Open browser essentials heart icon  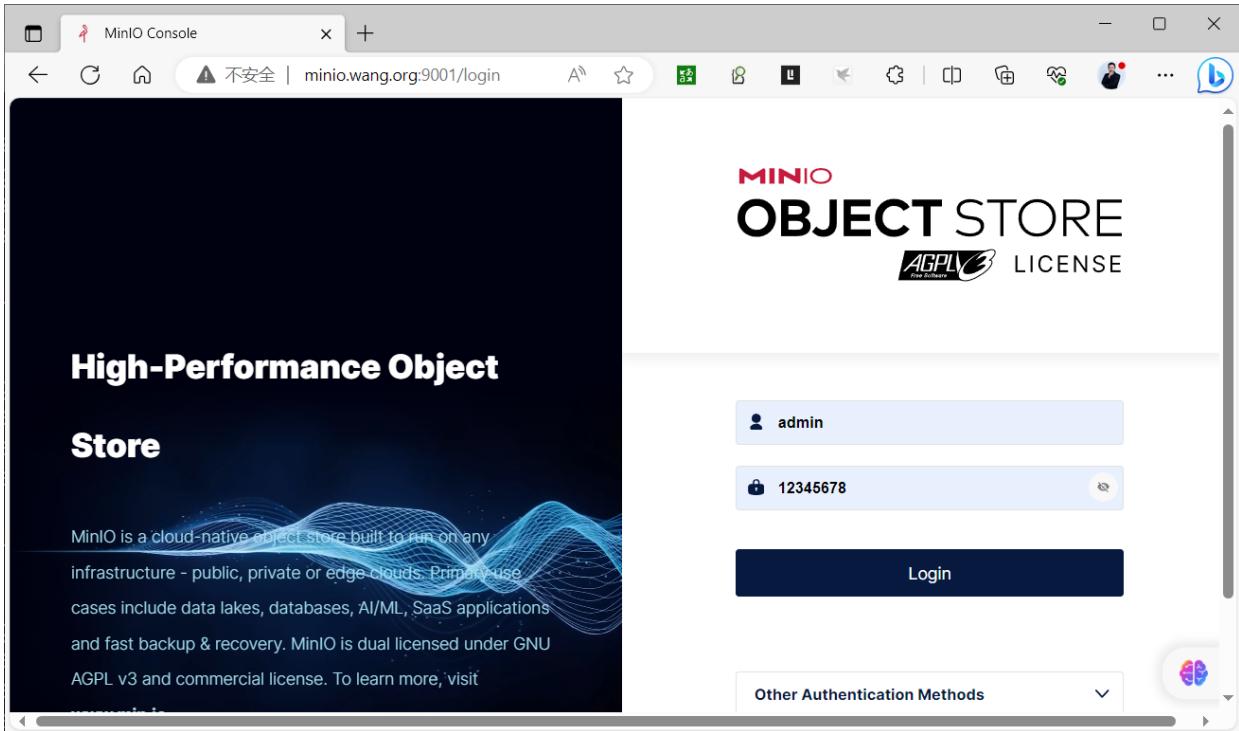(1056, 76)
